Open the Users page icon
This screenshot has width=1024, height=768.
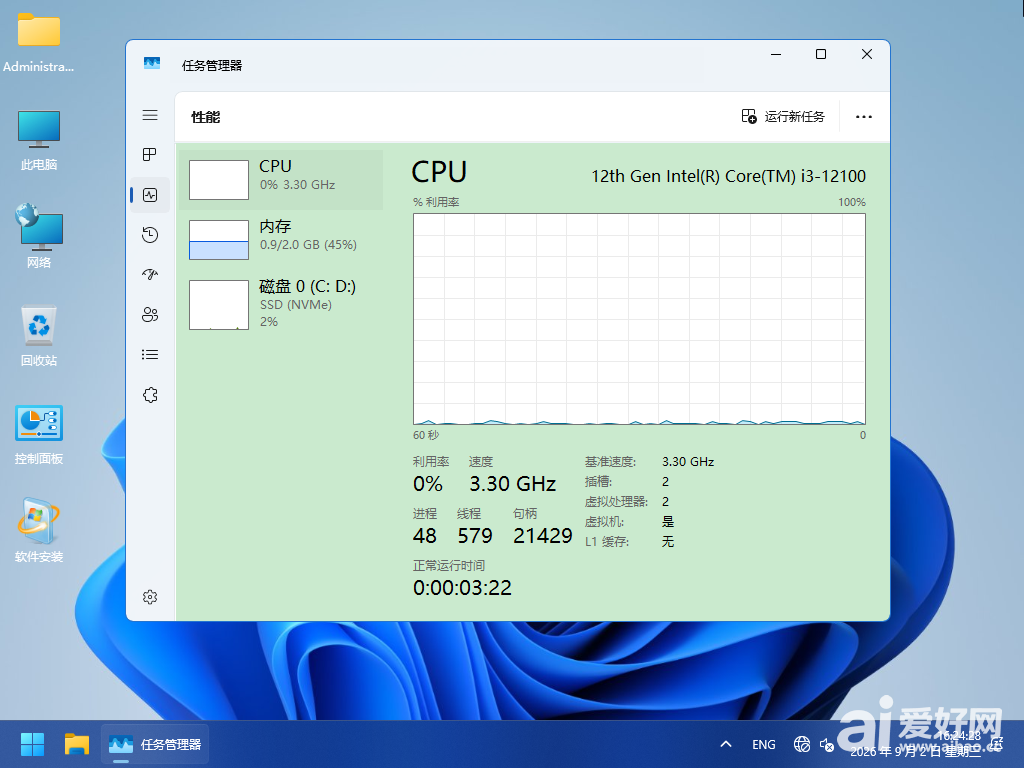coord(150,315)
